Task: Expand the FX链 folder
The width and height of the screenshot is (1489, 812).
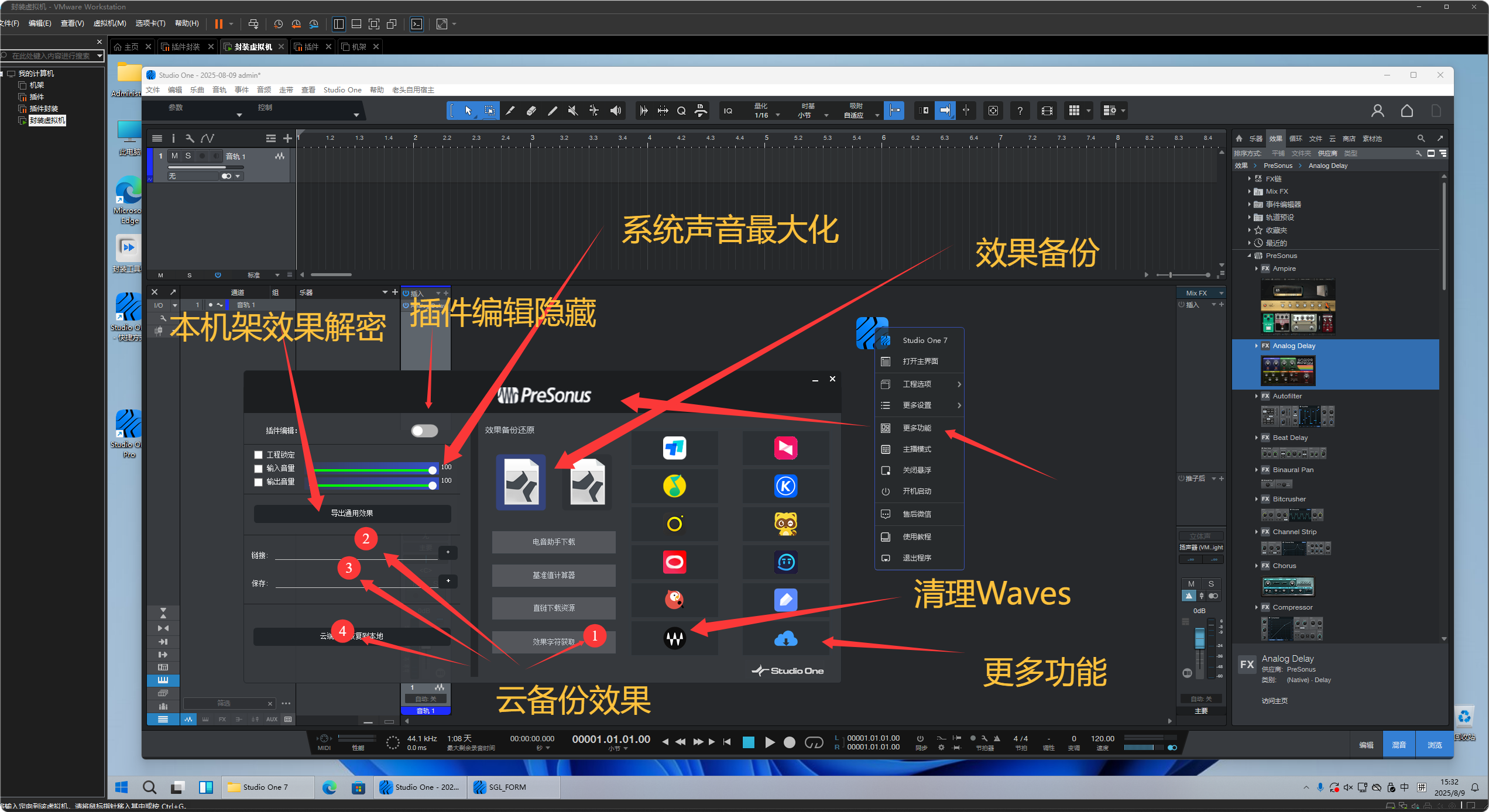Action: (x=1249, y=178)
